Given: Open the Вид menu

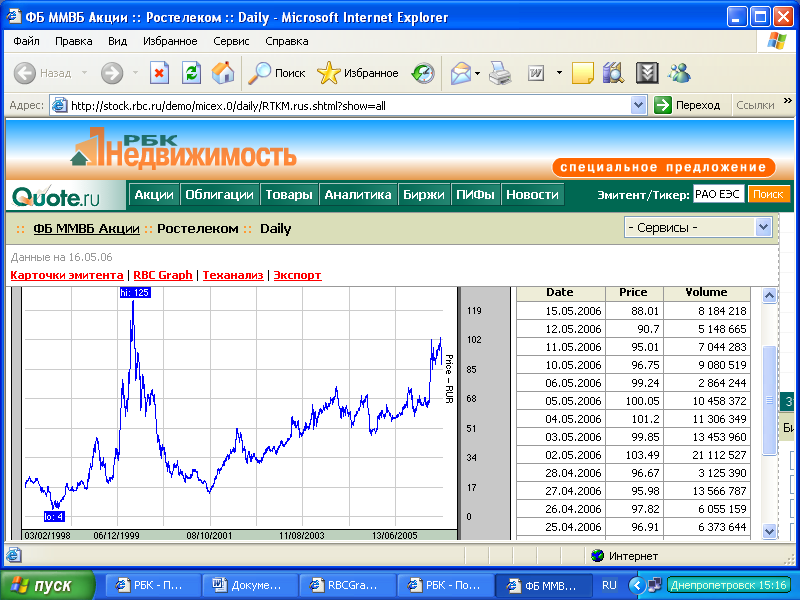Looking at the screenshot, I should click(x=117, y=41).
